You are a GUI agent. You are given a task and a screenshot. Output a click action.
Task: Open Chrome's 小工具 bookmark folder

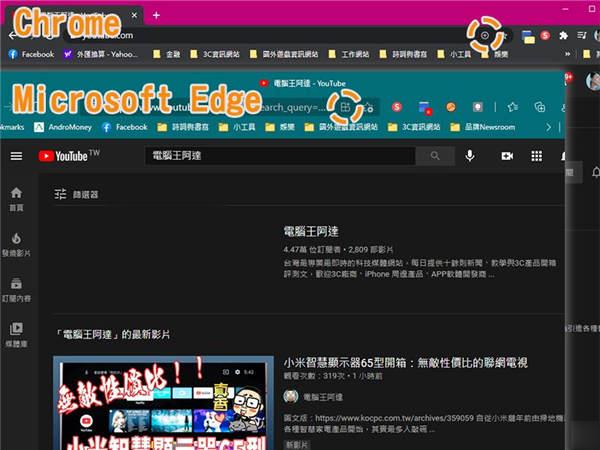click(x=454, y=54)
